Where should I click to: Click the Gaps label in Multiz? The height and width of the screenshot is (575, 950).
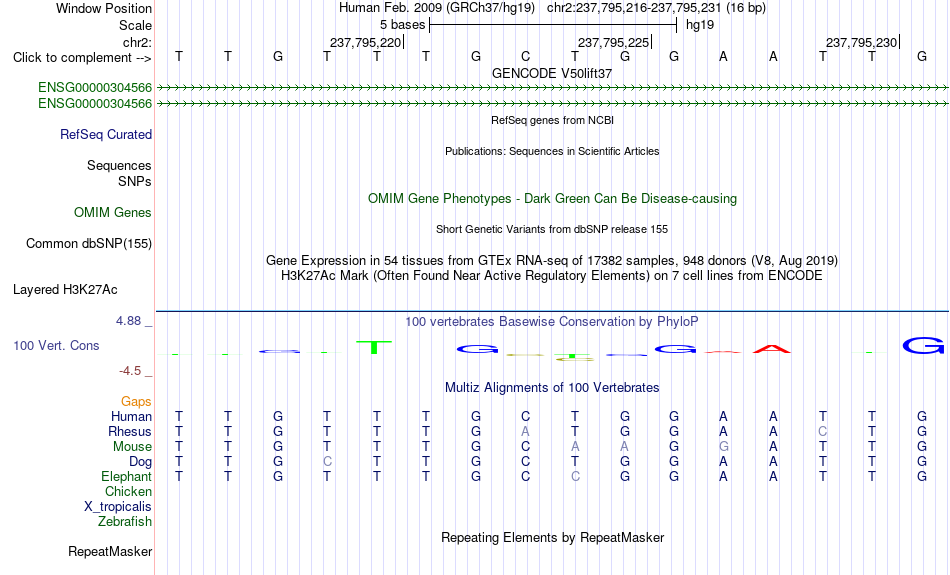[x=136, y=401]
